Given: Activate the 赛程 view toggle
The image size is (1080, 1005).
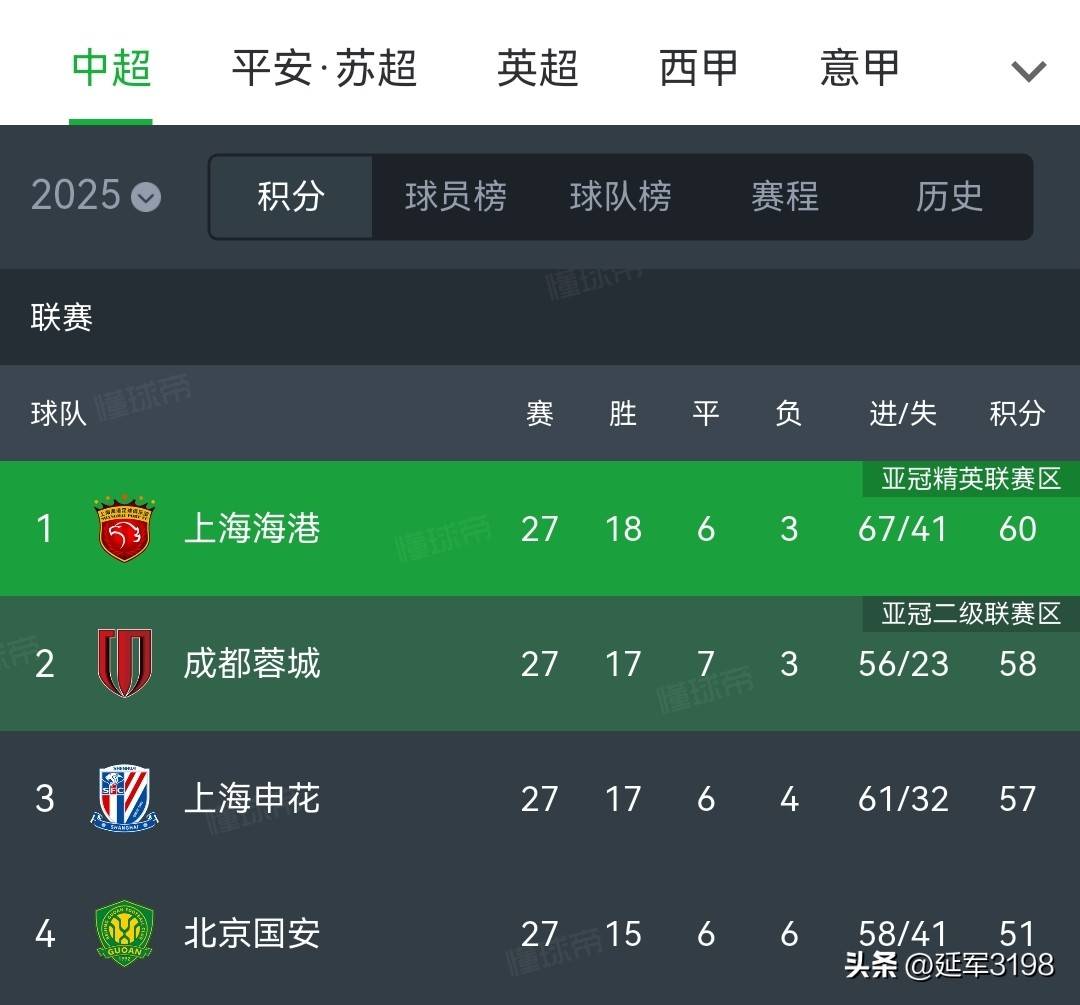Looking at the screenshot, I should pos(785,197).
